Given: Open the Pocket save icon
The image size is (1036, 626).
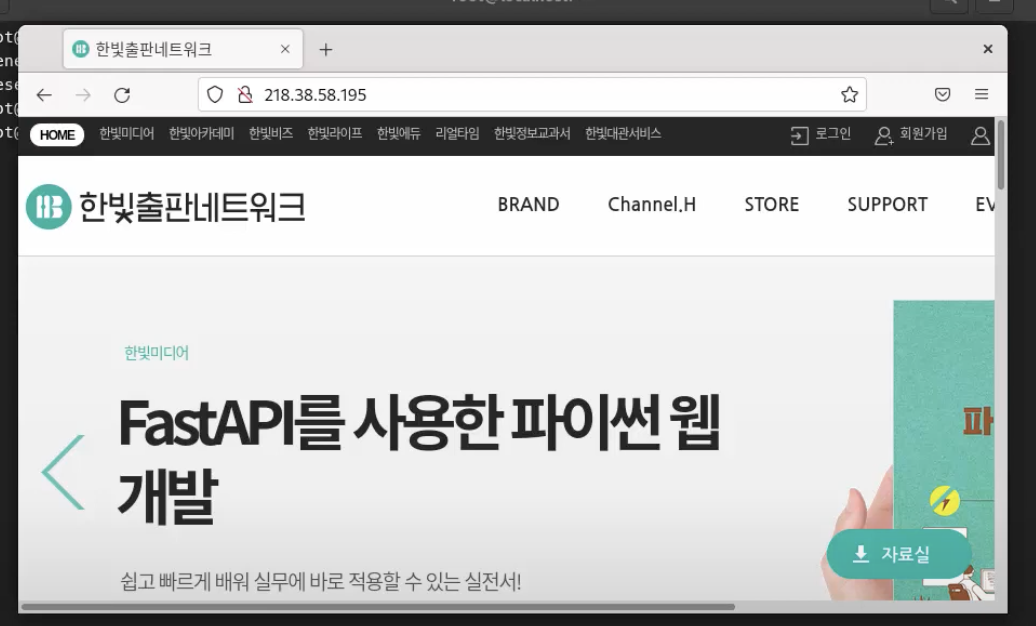Looking at the screenshot, I should [x=943, y=95].
